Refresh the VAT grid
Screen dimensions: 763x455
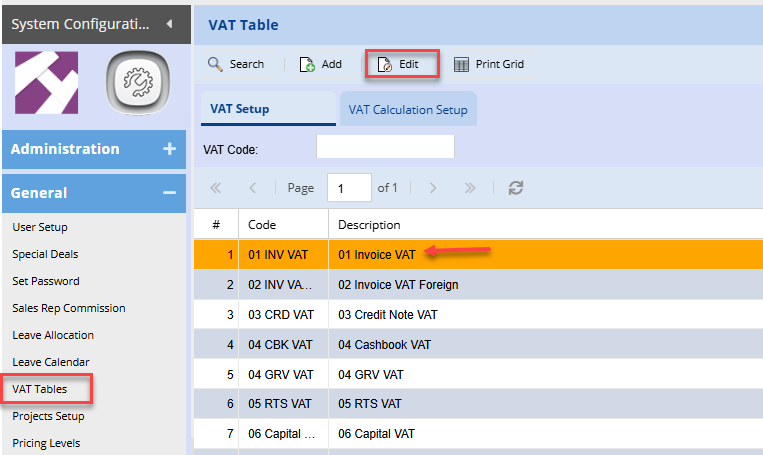[516, 188]
